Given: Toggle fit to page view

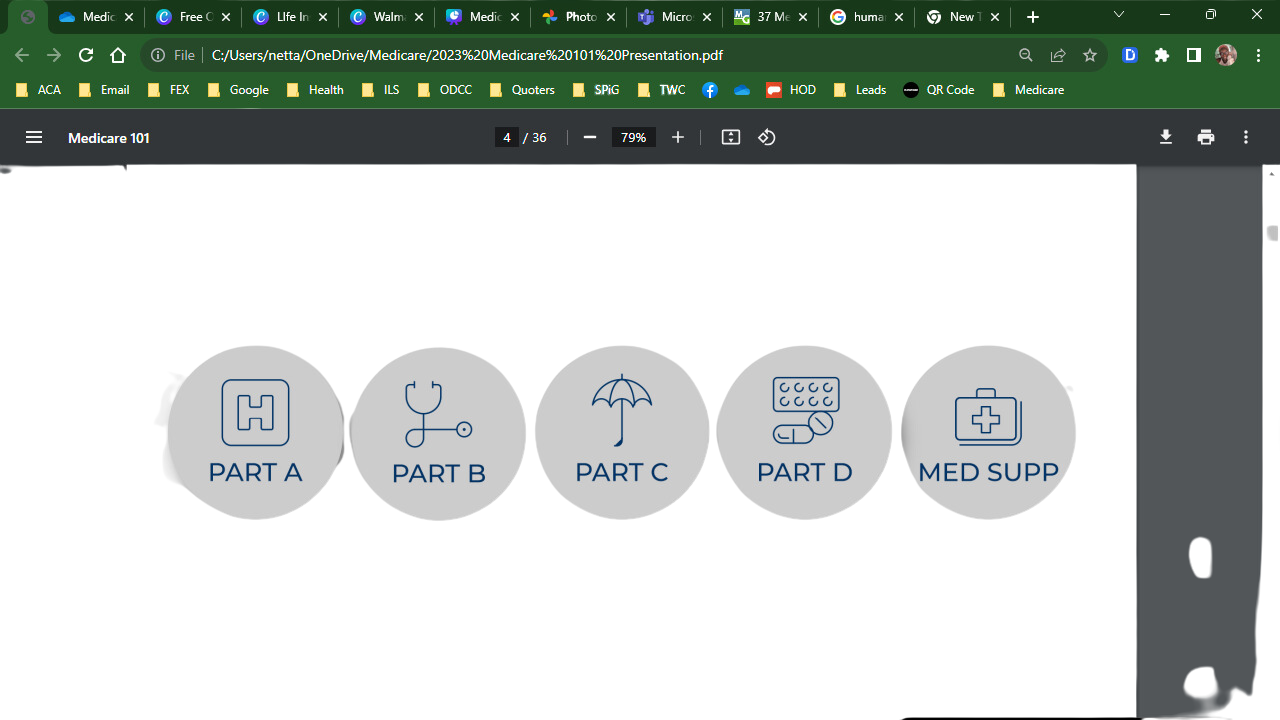Looking at the screenshot, I should 731,137.
